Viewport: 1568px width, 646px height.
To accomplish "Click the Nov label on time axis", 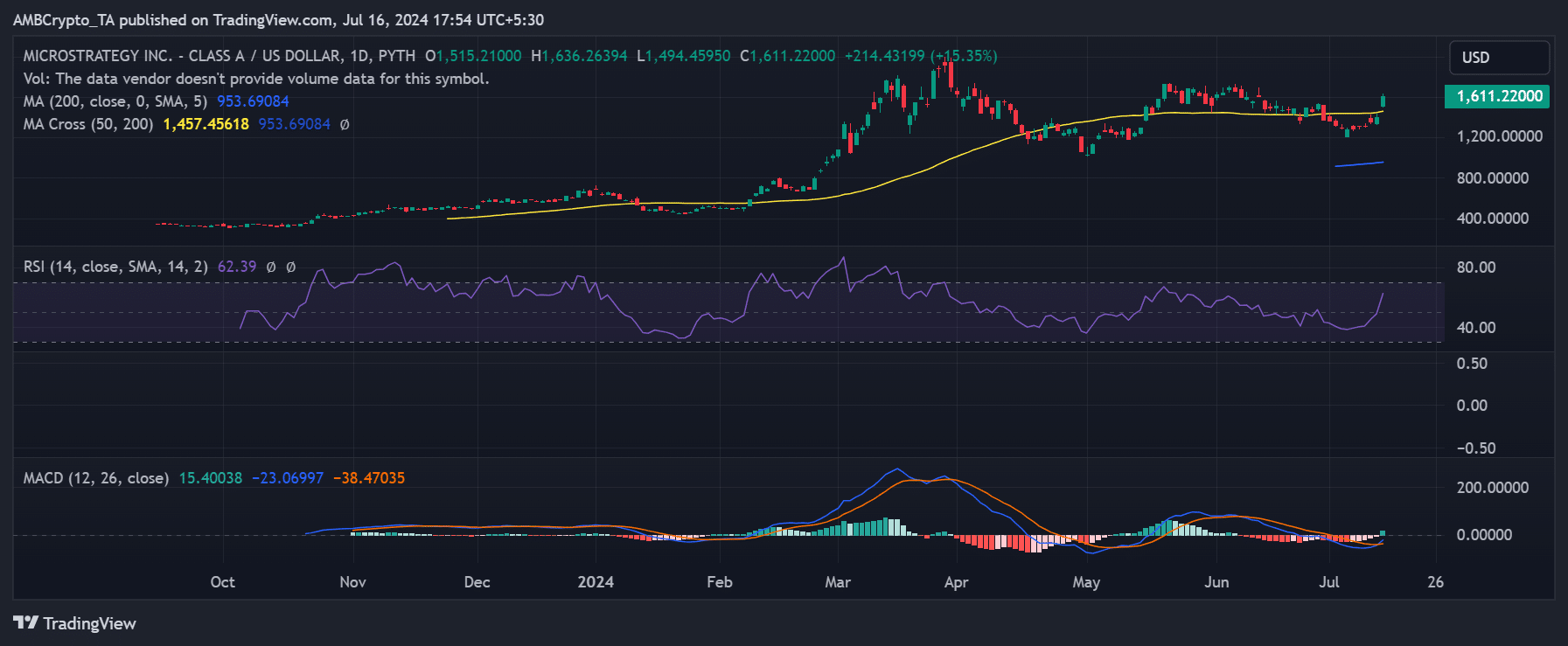I will [352, 582].
